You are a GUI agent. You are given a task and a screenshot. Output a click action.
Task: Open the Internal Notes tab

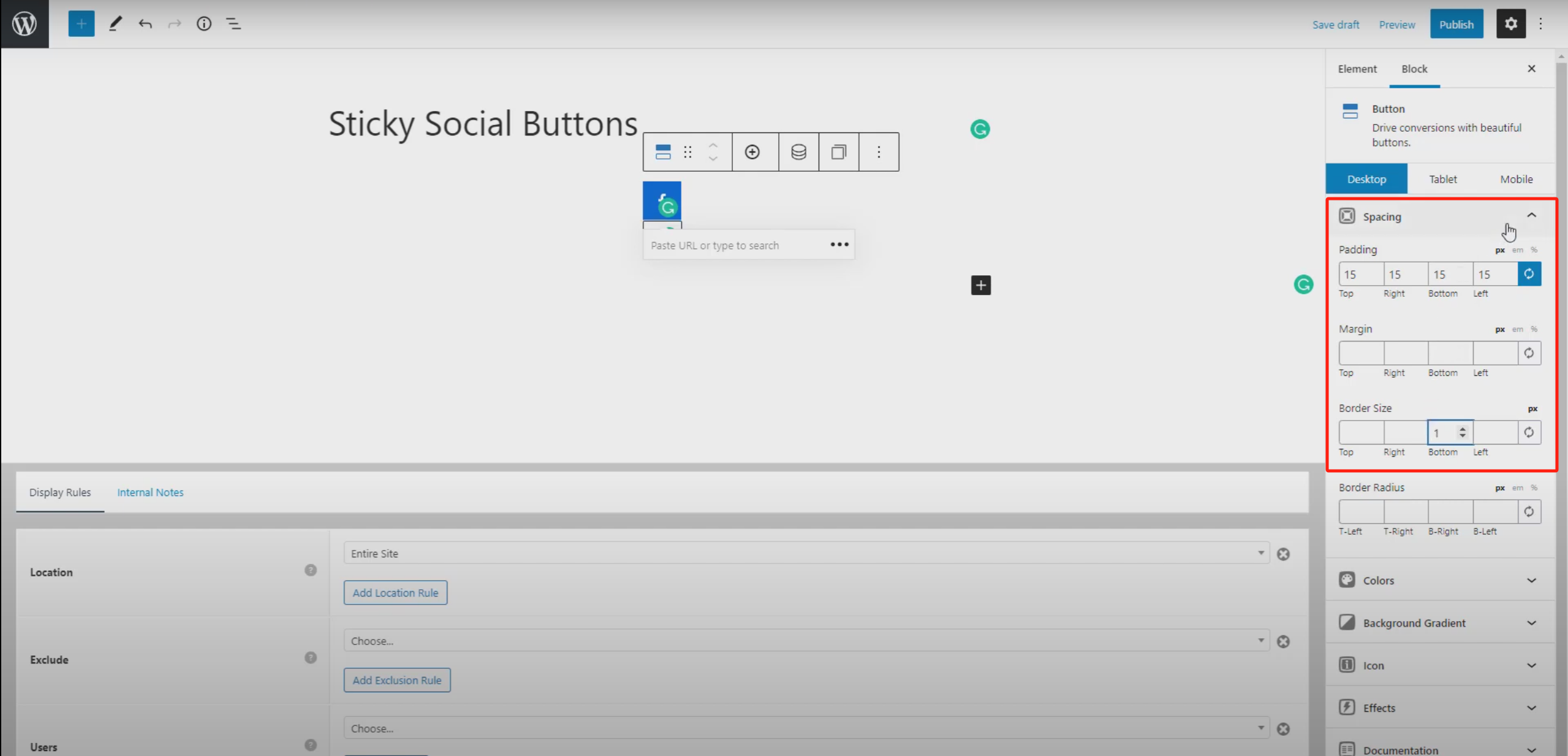(150, 492)
